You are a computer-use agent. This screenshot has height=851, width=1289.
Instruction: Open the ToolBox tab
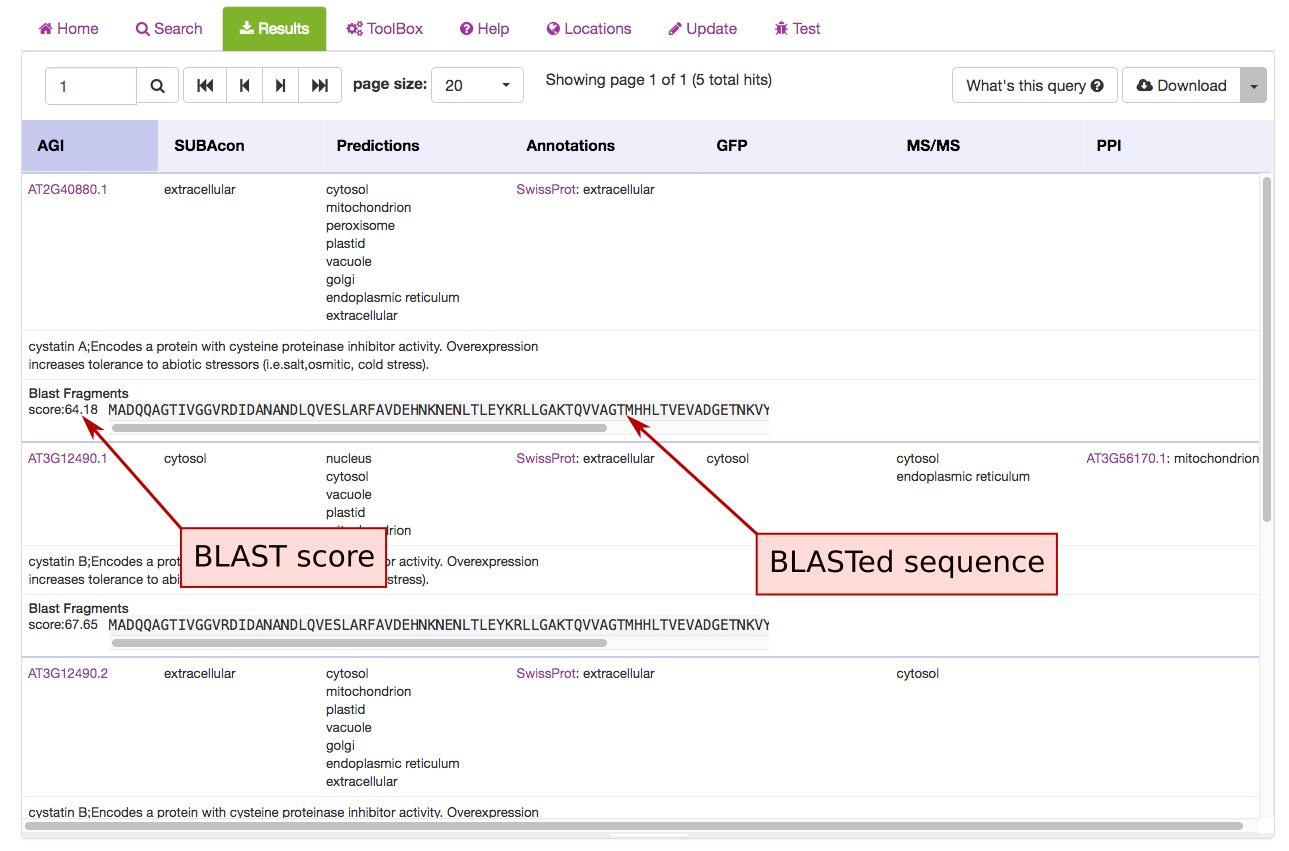pos(385,28)
